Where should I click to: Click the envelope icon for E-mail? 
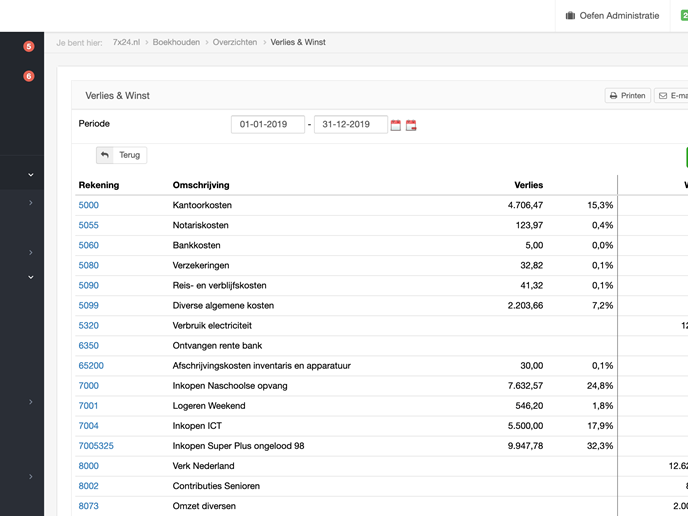[x=663, y=96]
